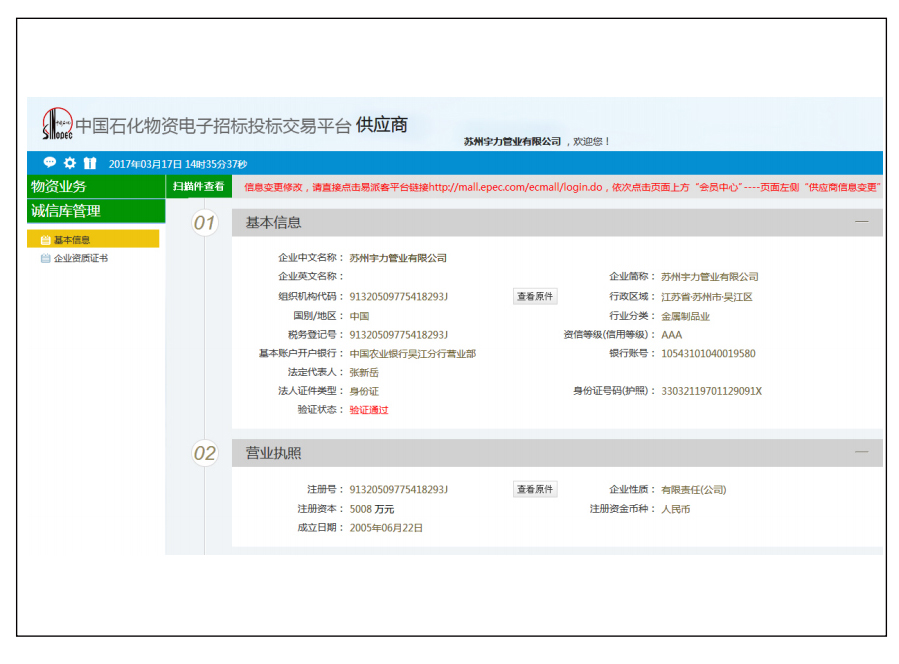Click the 税务登记号 number value

tap(398, 334)
